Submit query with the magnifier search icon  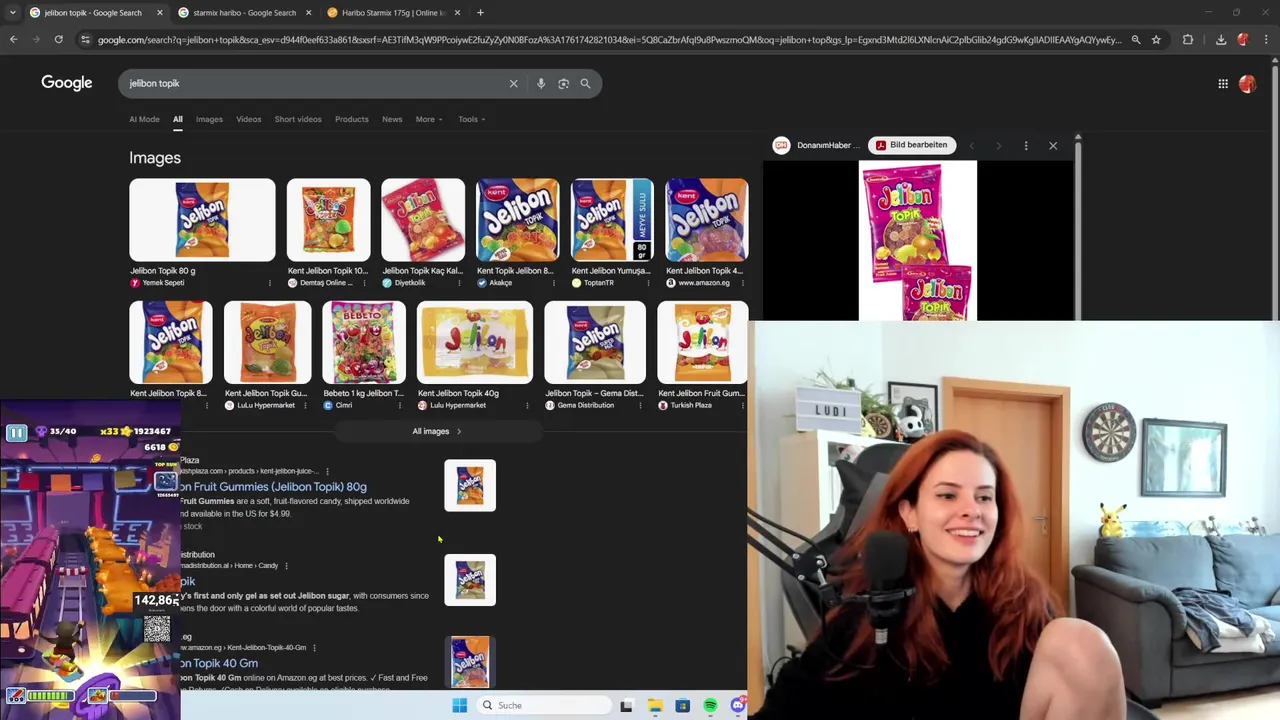click(586, 84)
